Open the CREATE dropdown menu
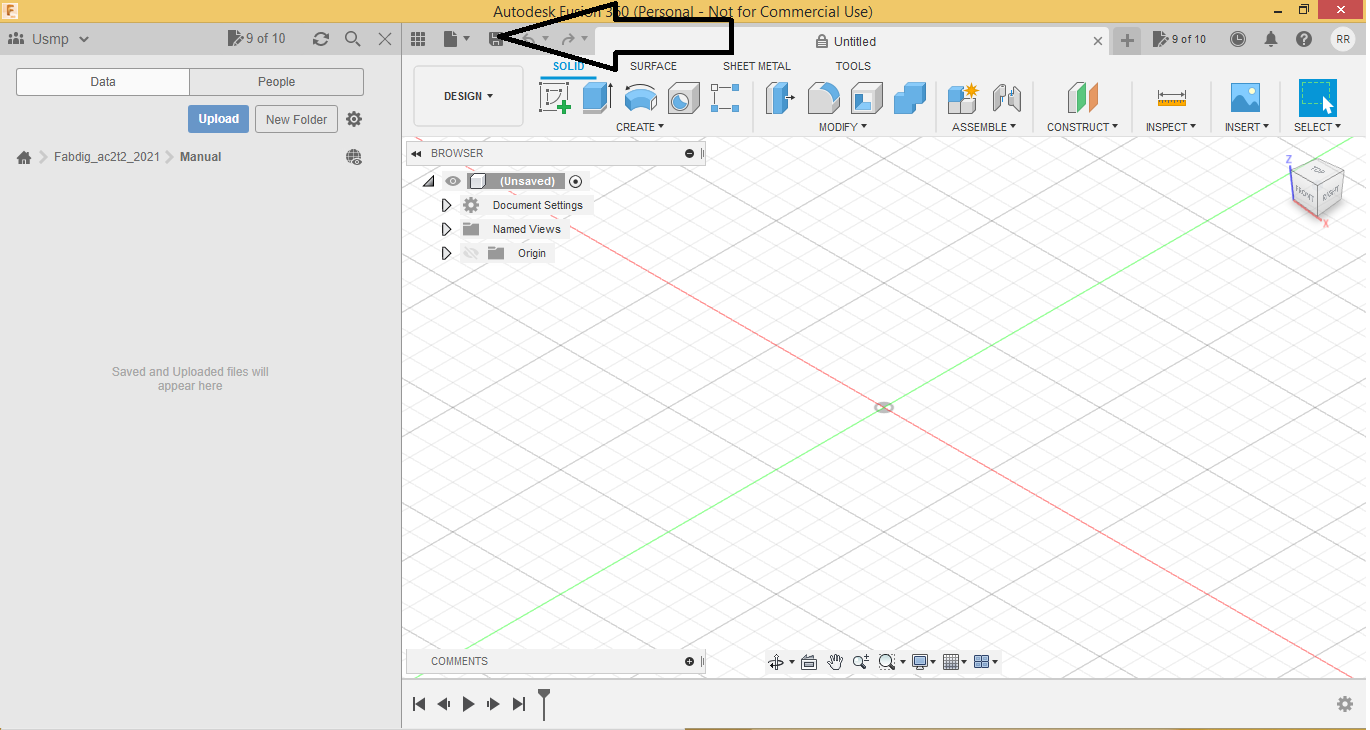 pos(640,127)
